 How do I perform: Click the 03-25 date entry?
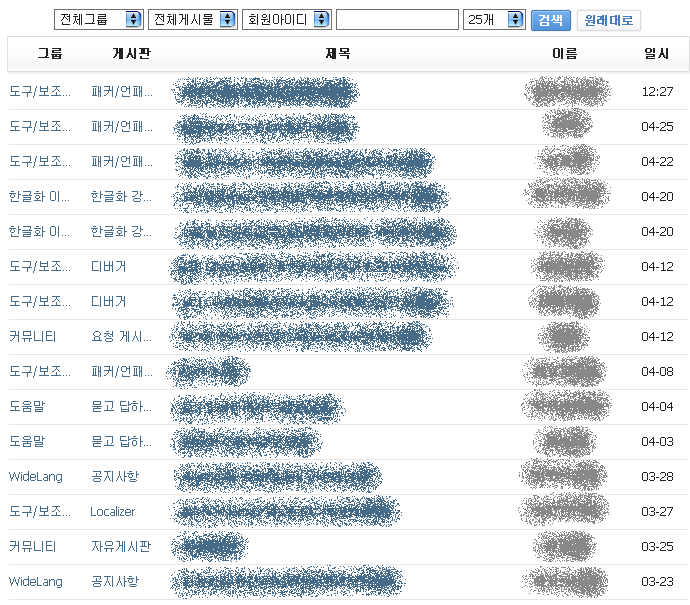point(657,546)
